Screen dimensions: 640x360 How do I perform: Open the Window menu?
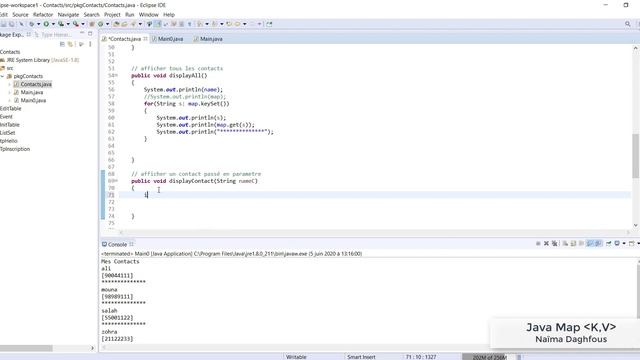coord(149,15)
